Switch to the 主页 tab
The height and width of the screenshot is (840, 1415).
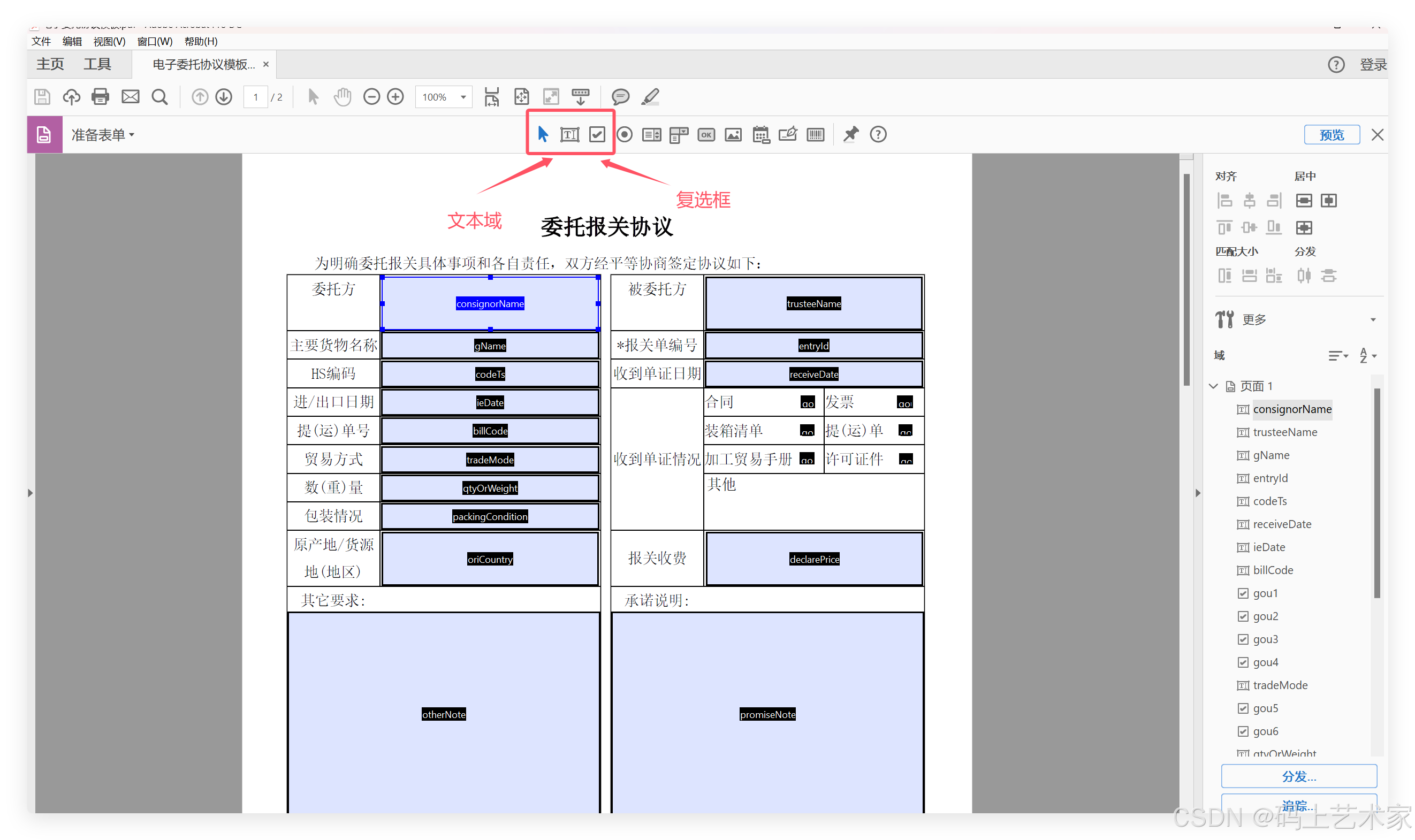50,64
